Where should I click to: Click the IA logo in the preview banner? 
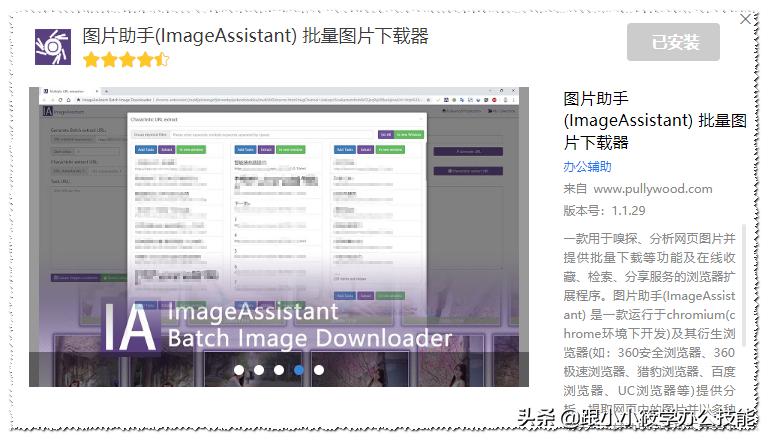click(x=130, y=327)
